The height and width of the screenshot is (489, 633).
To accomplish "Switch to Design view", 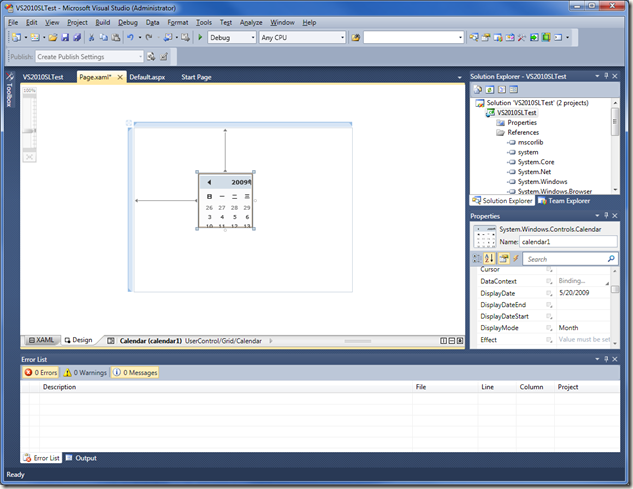I will coord(79,340).
